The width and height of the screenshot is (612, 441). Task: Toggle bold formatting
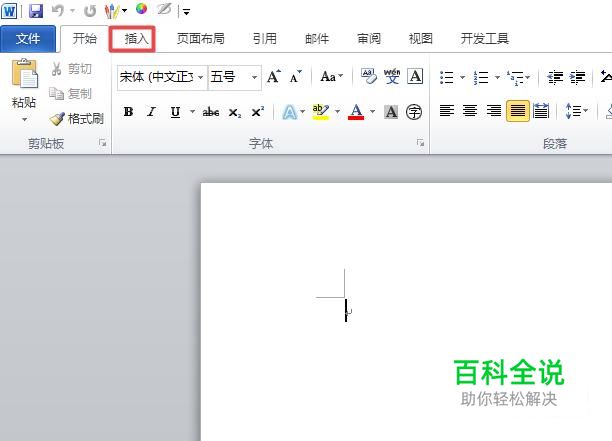[x=128, y=112]
